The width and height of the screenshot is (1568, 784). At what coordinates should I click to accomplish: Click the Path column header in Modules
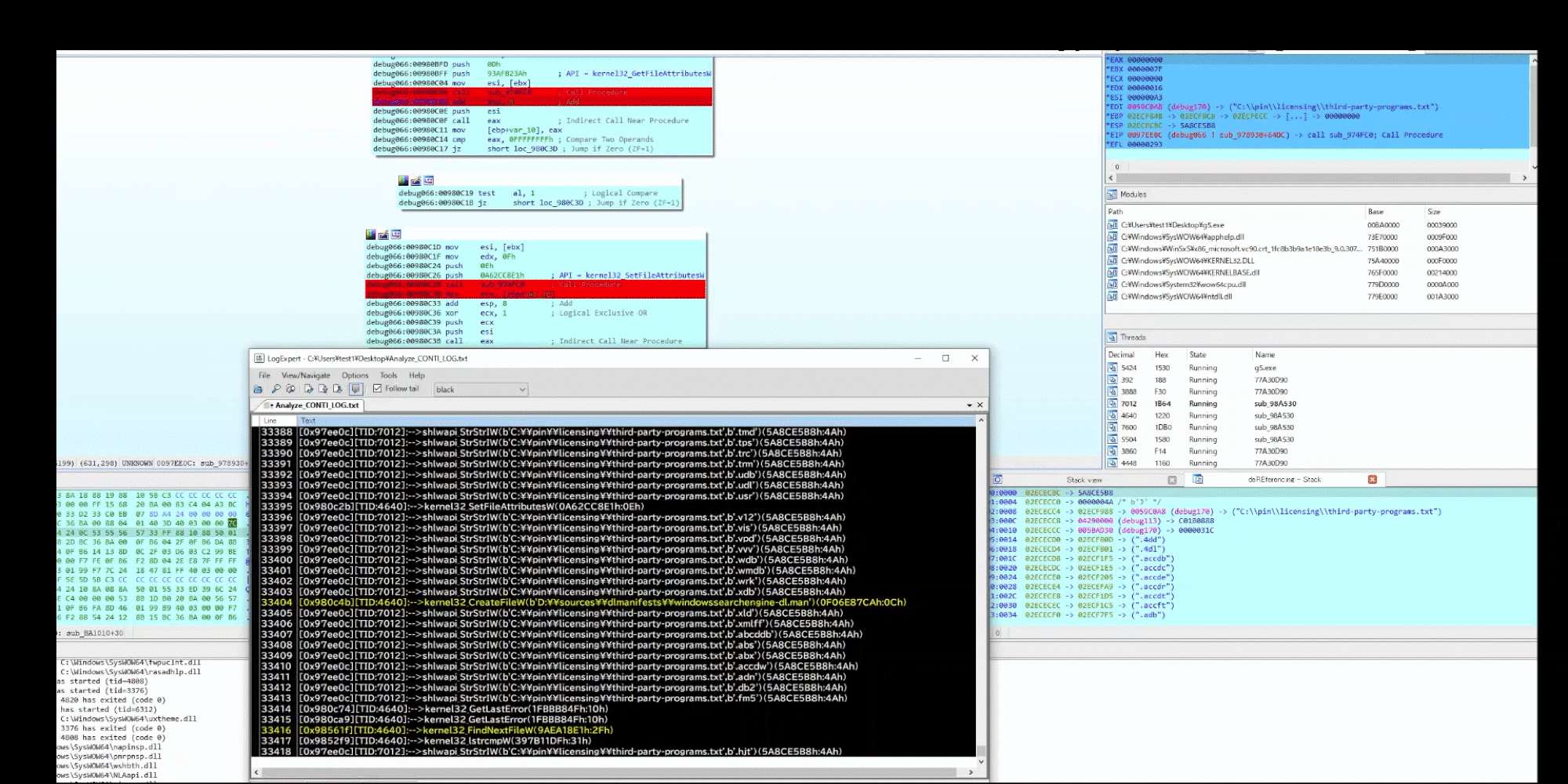click(x=1117, y=212)
